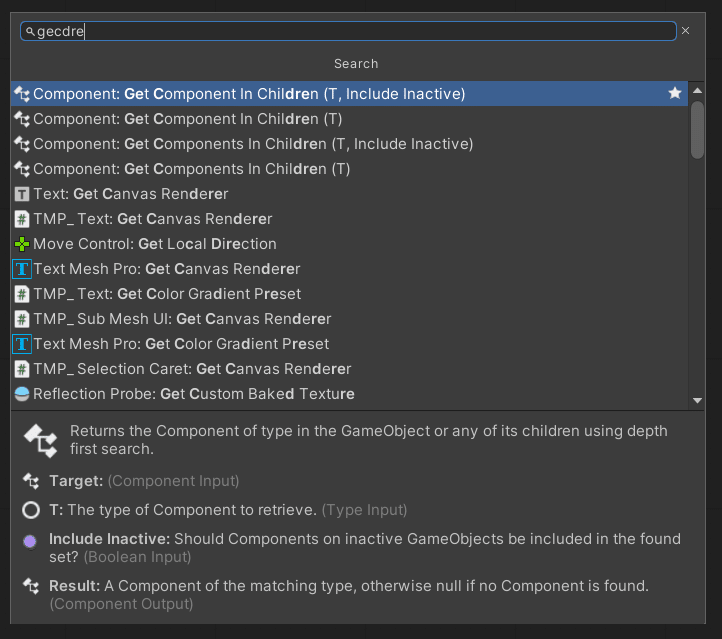Click the magnifier icon in the search box

(x=30, y=32)
